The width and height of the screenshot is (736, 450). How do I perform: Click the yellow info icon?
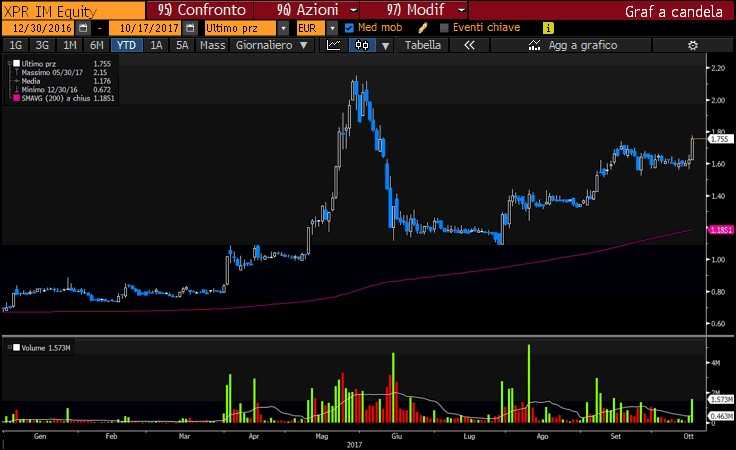(x=548, y=28)
